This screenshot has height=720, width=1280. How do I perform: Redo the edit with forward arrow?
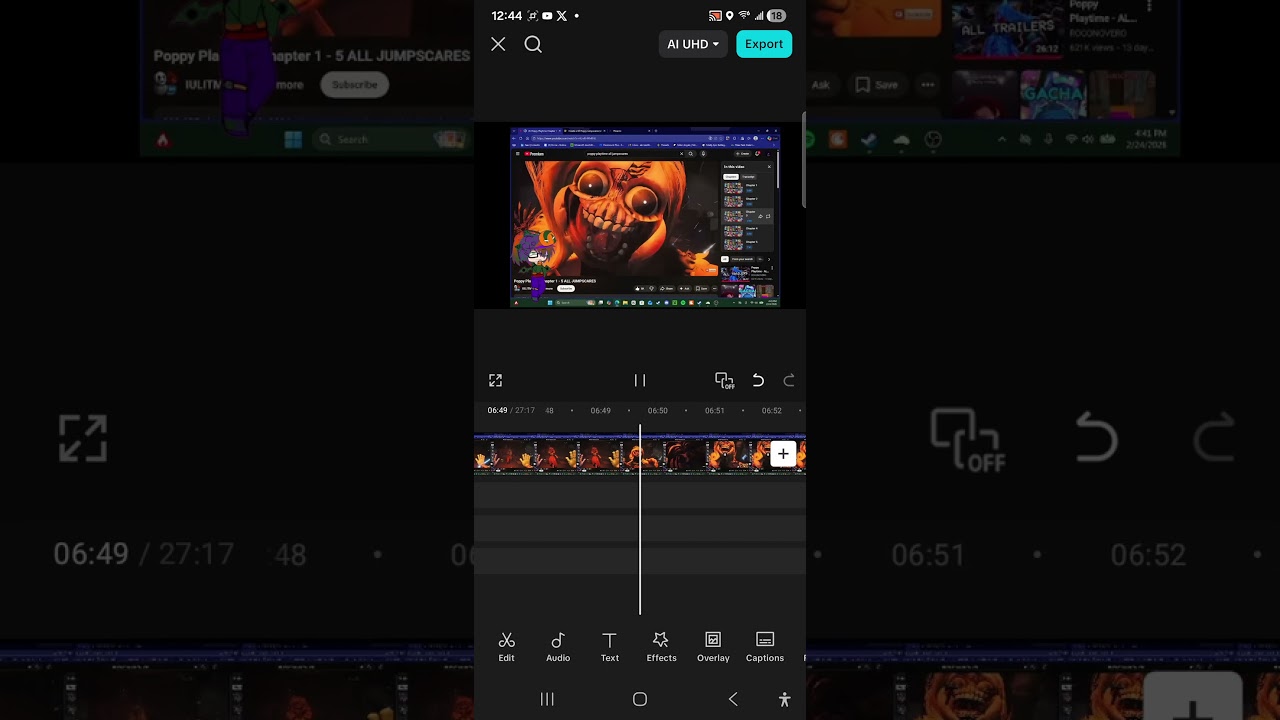[789, 380]
